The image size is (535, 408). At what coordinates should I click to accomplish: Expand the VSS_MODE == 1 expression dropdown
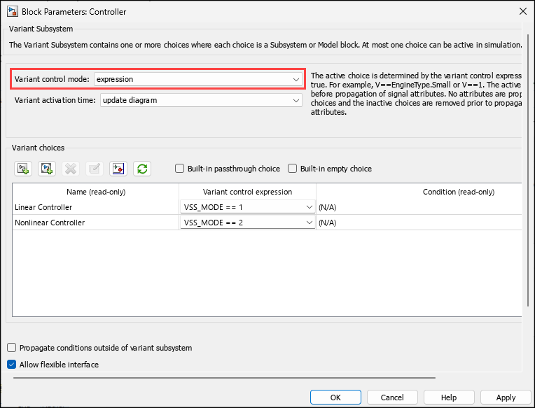point(309,207)
